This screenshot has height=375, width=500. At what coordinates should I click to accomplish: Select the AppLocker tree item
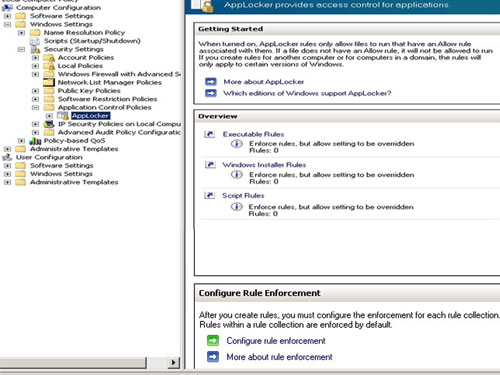(x=90, y=116)
